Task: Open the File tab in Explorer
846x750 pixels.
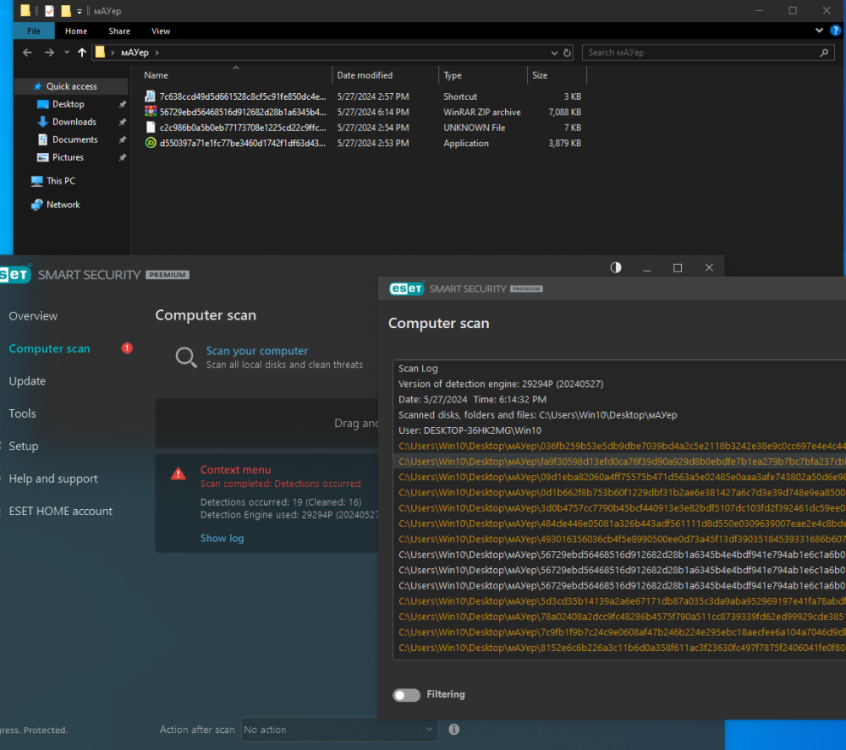Action: pyautogui.click(x=33, y=31)
